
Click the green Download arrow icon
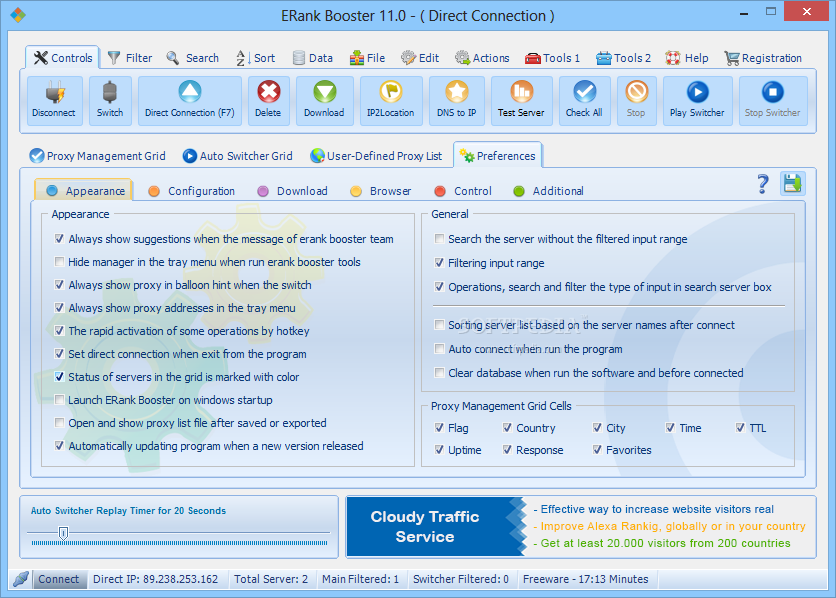click(x=324, y=92)
